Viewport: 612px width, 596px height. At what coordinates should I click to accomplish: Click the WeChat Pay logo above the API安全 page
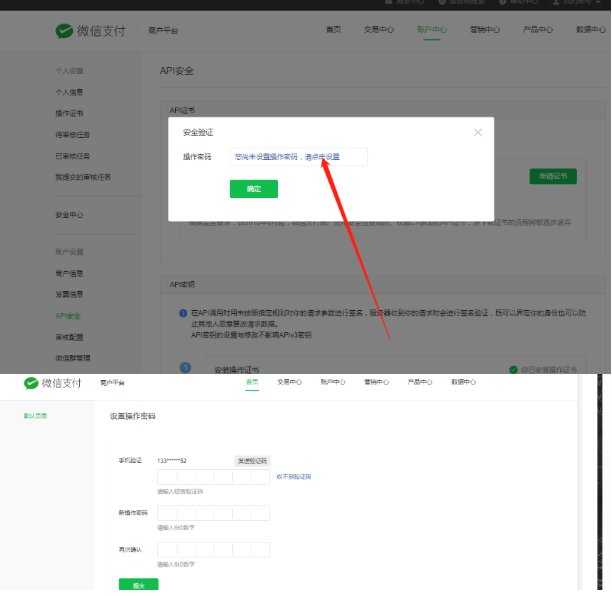pos(91,31)
